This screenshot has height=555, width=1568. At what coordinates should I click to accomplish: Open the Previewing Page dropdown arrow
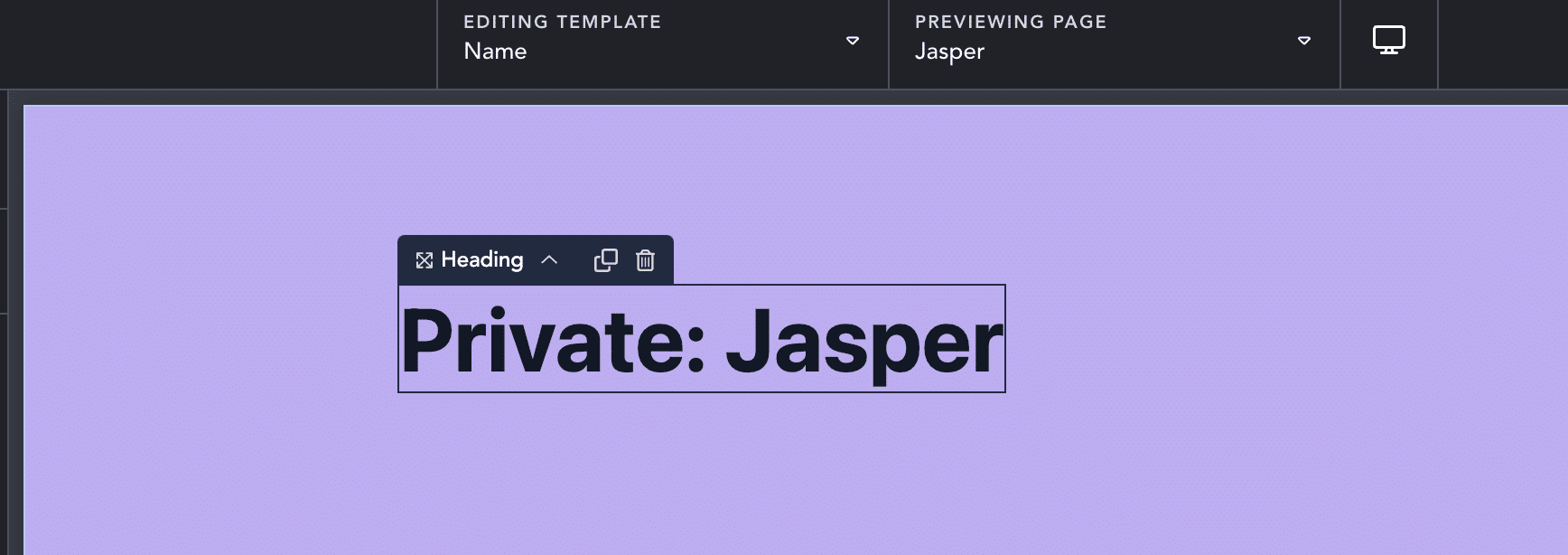pyautogui.click(x=1303, y=41)
